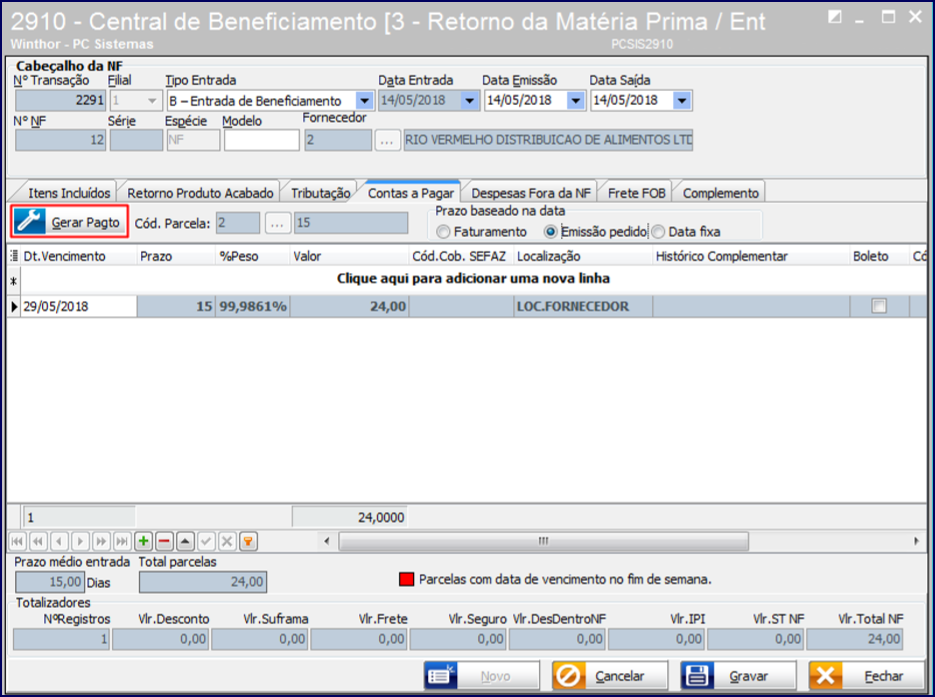Open Data Entrada date picker arrow
Viewport: 935px width, 697px height.
click(470, 101)
